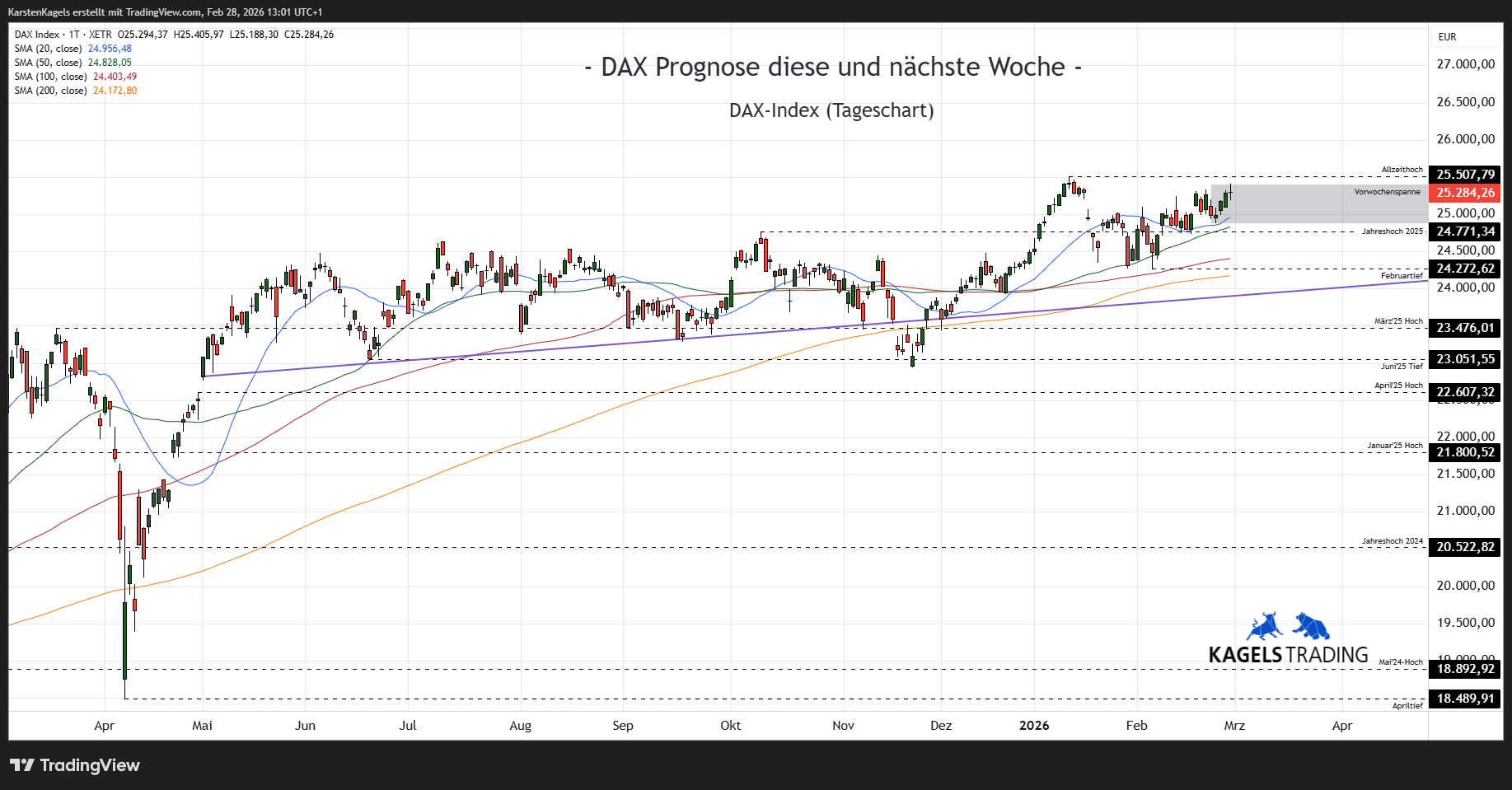
Task: Click the 'Vorwochenspanne' annotation text
Action: [x=1387, y=192]
